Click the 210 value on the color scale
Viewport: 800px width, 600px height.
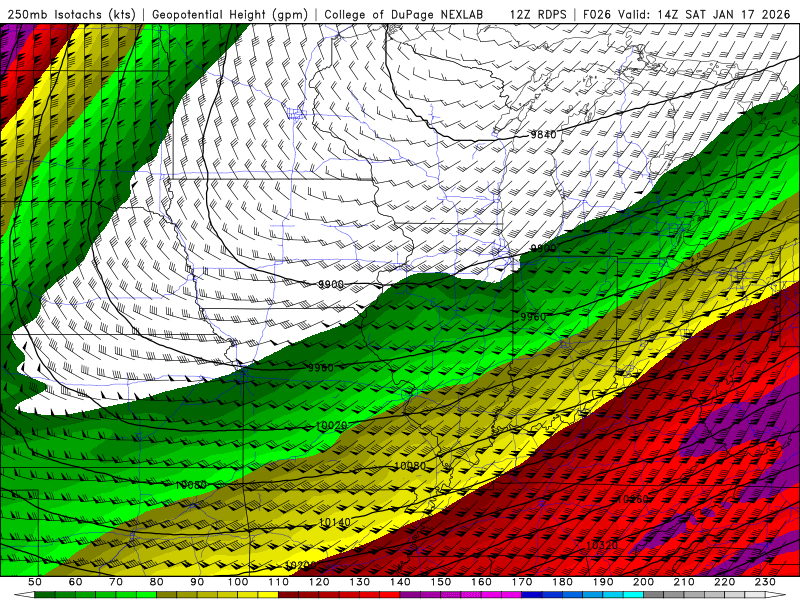[x=684, y=582]
